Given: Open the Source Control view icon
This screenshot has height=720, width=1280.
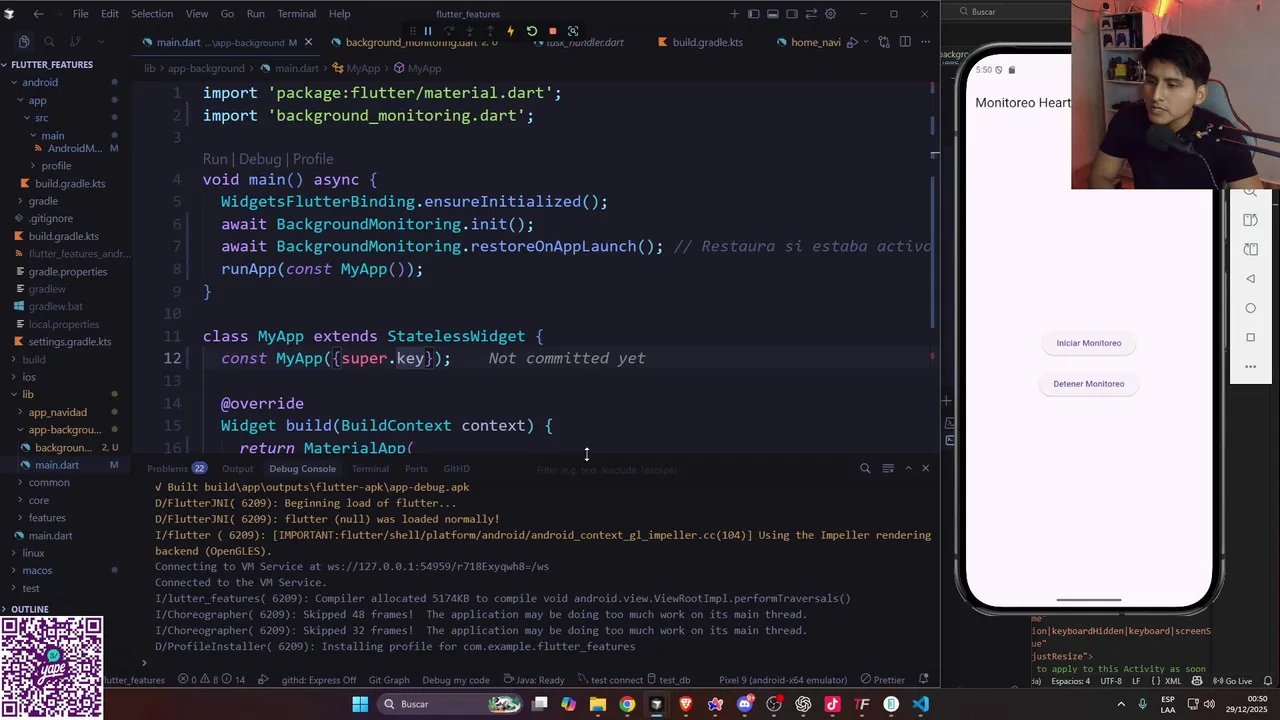Looking at the screenshot, I should [x=75, y=42].
